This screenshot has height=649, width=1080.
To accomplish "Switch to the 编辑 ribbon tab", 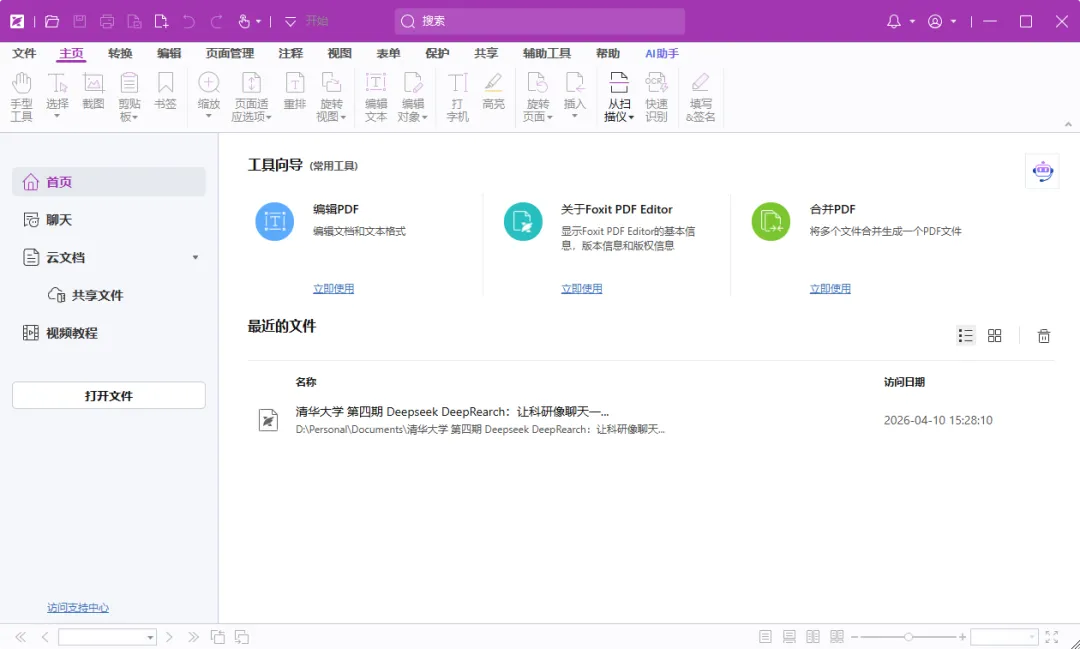I will coord(169,53).
